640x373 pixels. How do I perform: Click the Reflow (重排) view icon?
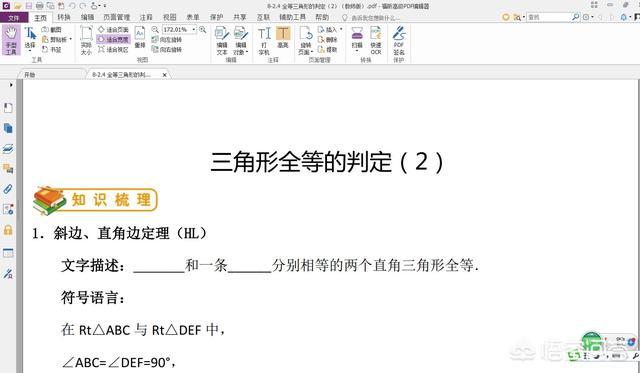[x=140, y=37]
